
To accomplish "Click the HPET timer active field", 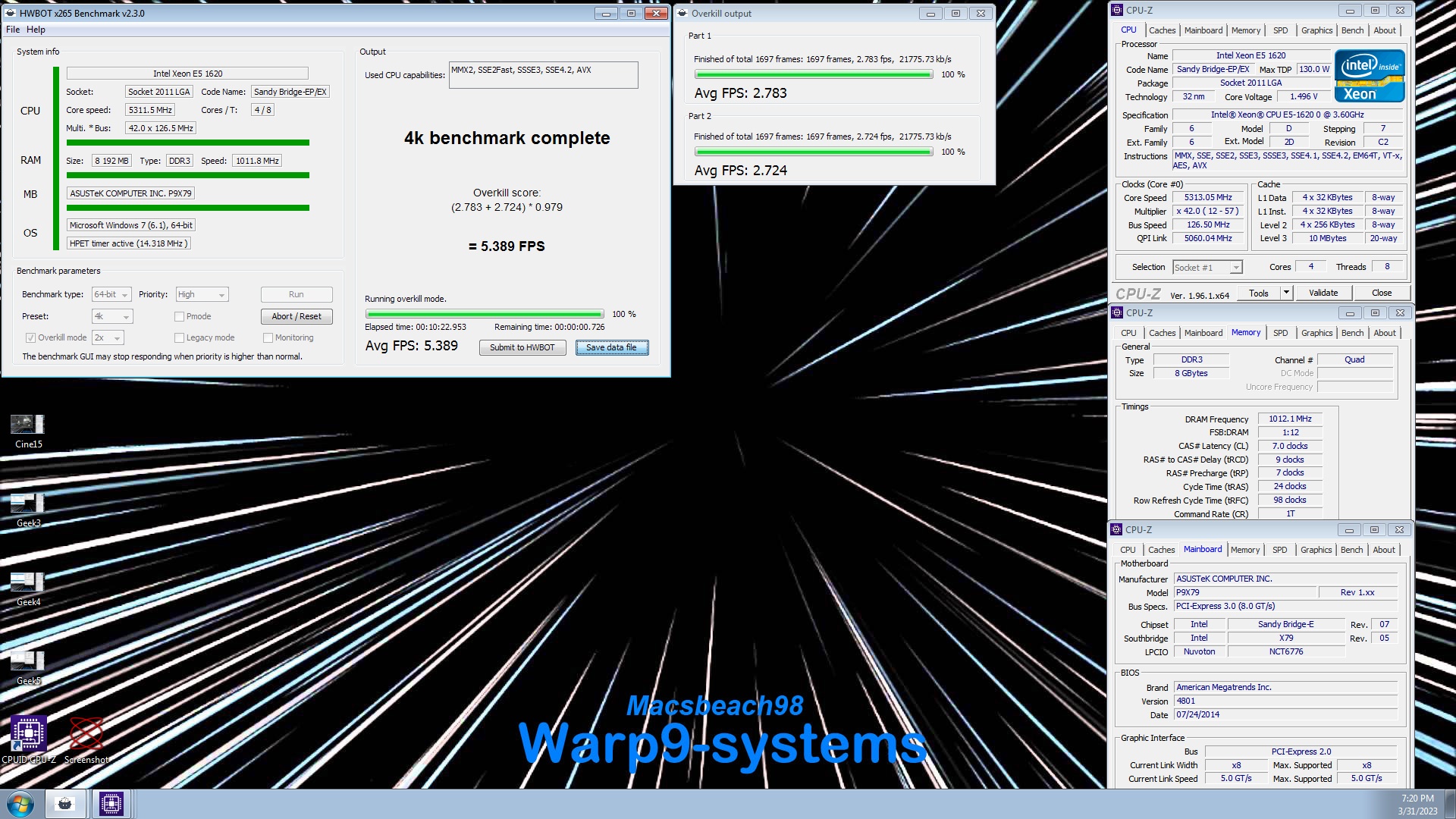I will 128,243.
